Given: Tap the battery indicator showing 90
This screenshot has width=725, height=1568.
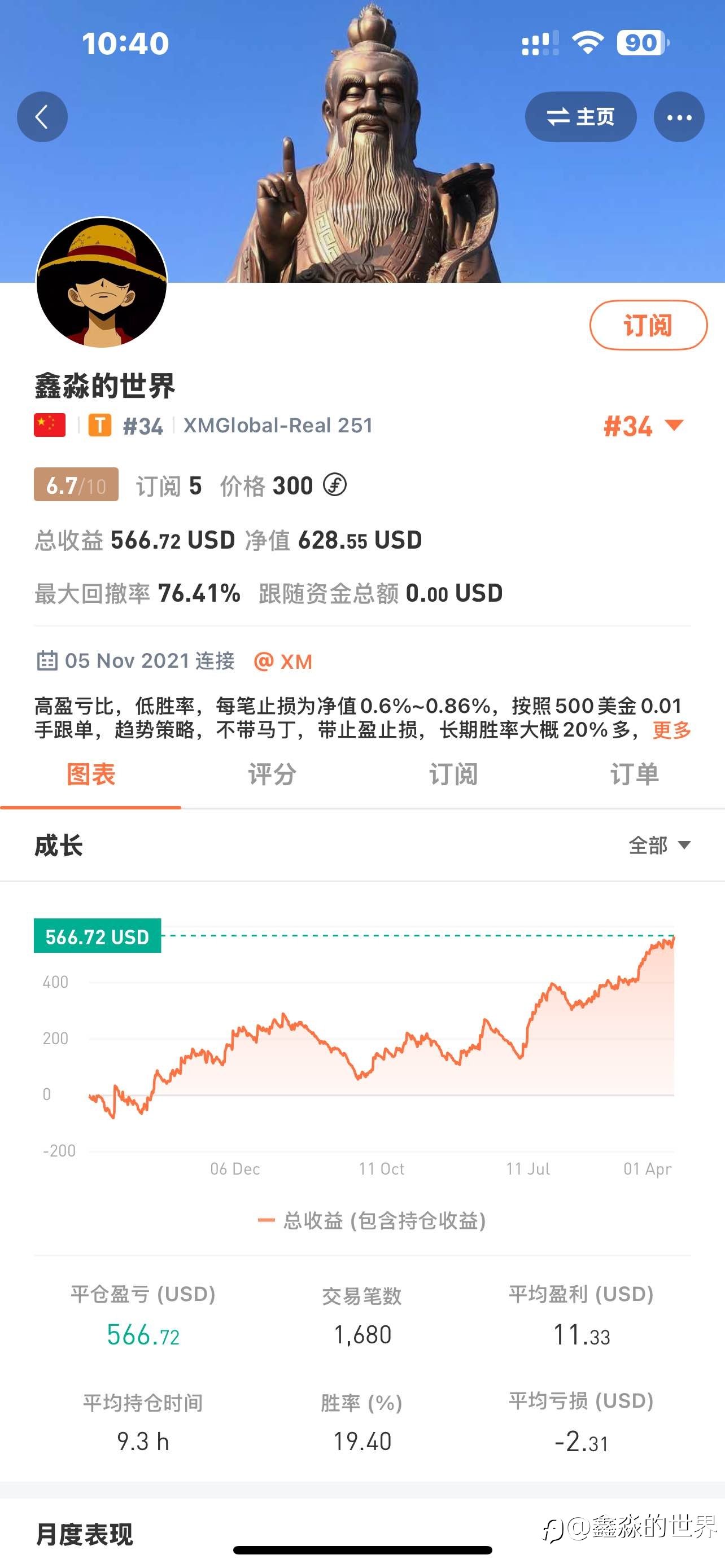Looking at the screenshot, I should [x=643, y=42].
